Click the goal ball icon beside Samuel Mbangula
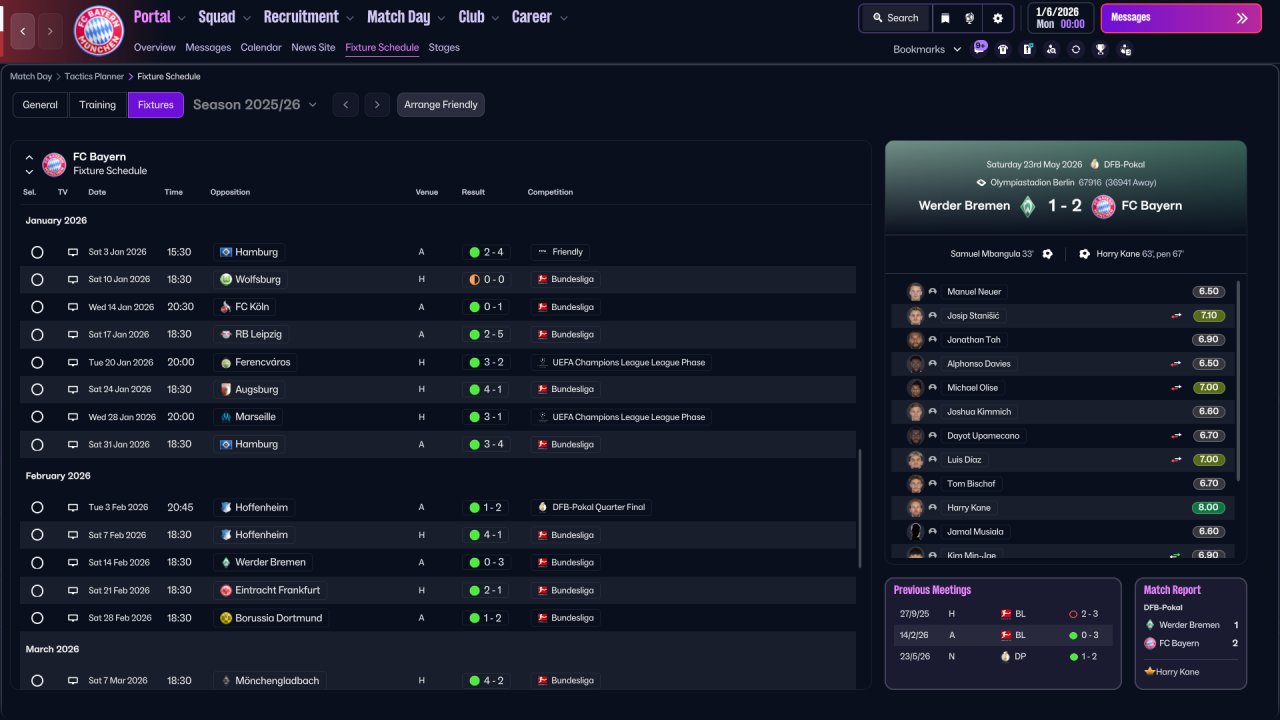Viewport: 1280px width, 720px height. coord(1047,254)
